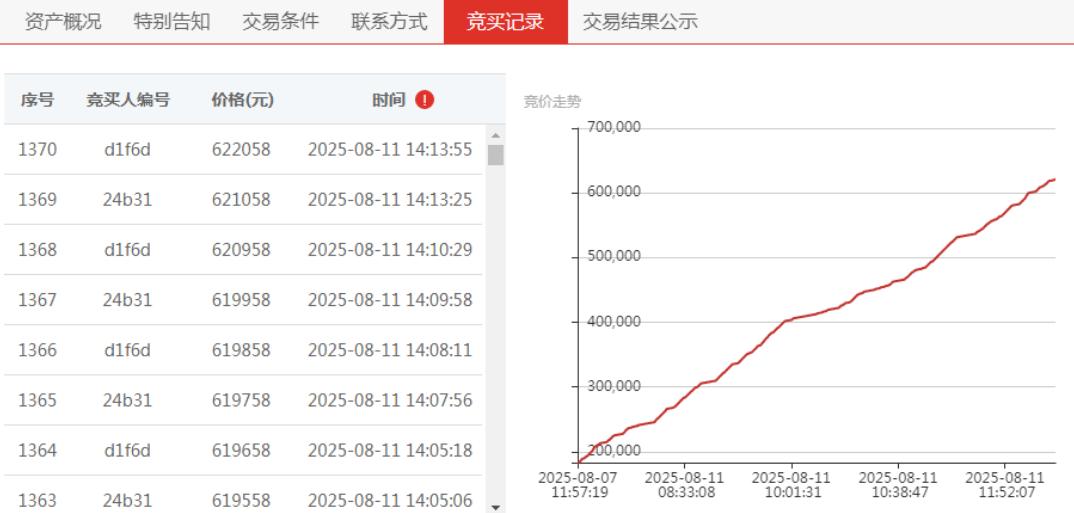Viewport: 1074px width, 513px height.
Task: Select row number 1365
Action: tap(38, 400)
